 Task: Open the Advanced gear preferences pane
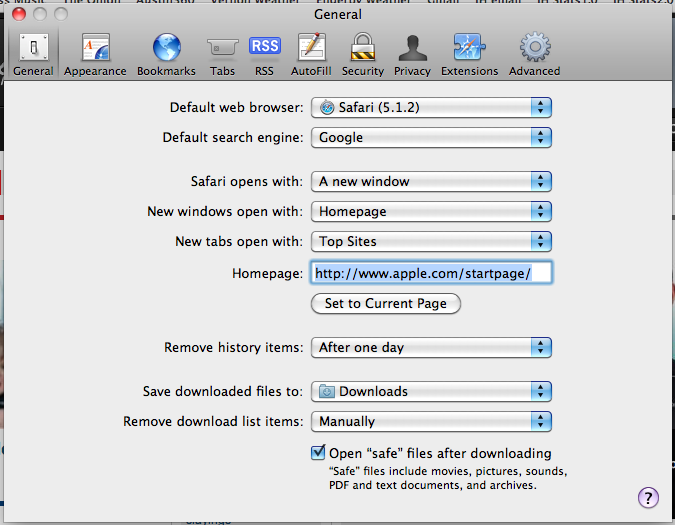click(x=534, y=54)
